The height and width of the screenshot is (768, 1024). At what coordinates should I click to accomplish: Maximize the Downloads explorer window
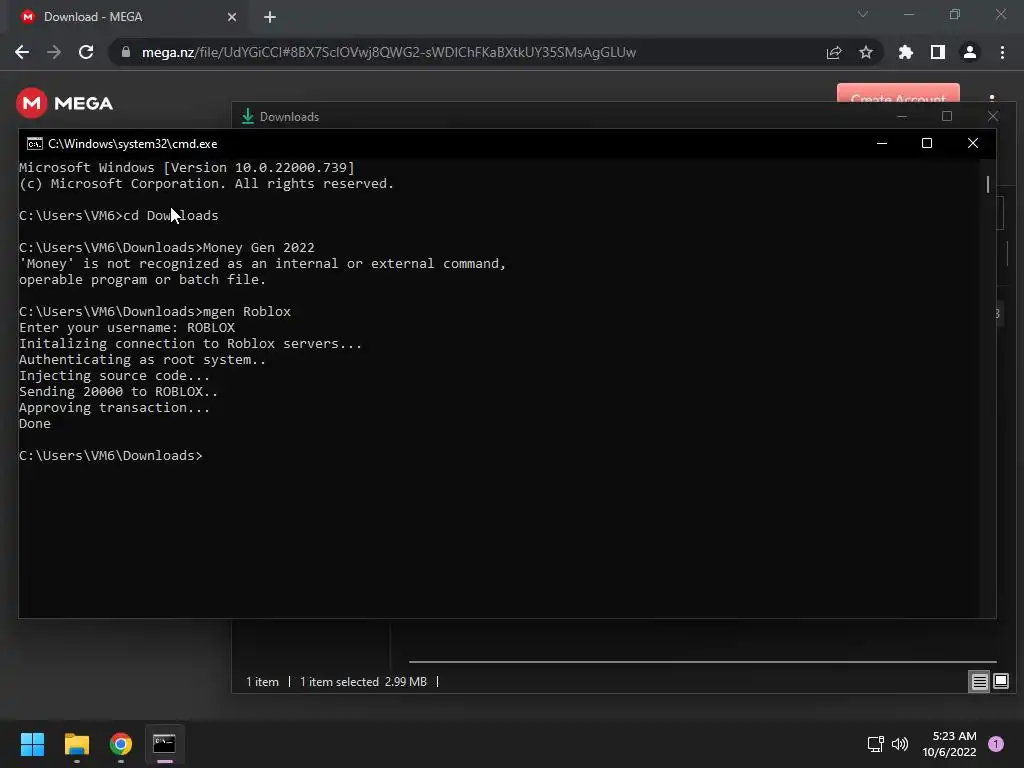947,116
